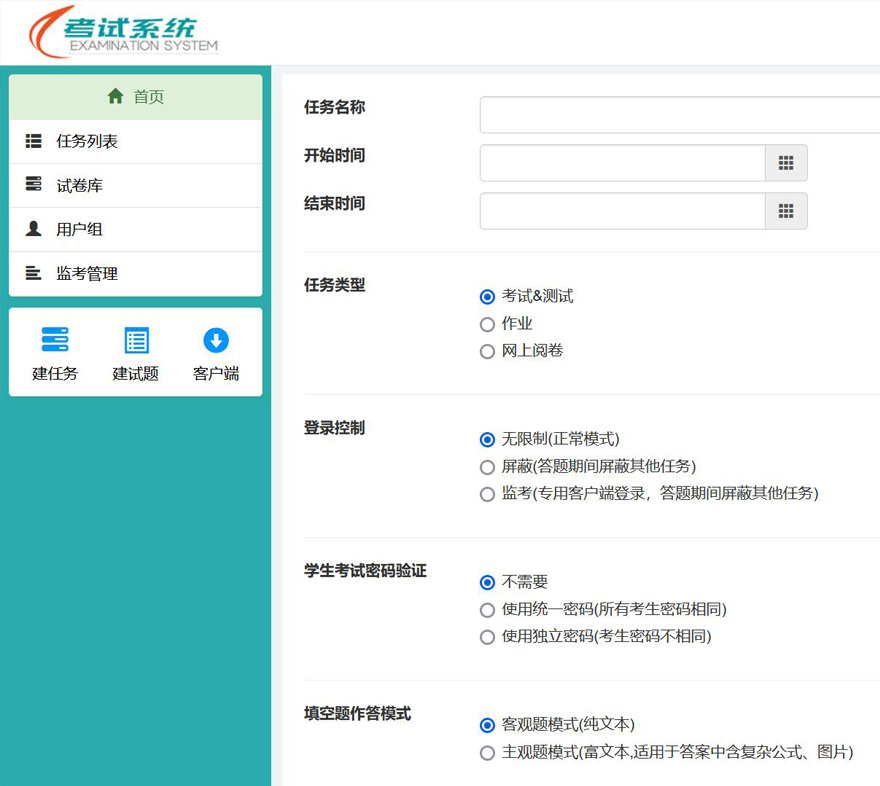This screenshot has height=786, width=880.
Task: Click the 建试题 (create question) icon
Action: coord(136,341)
